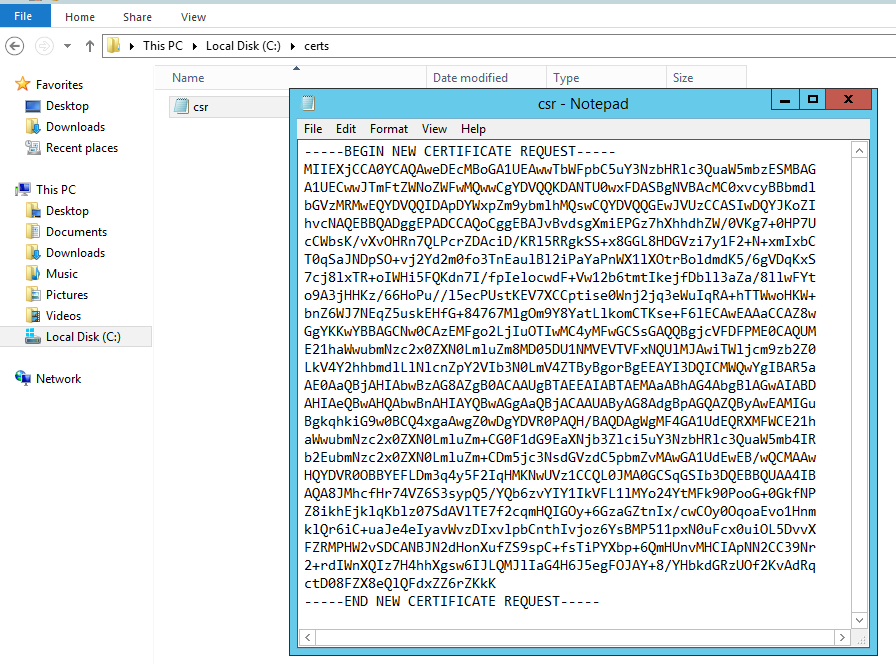
Task: Click Notepad's vertical scrollbar down arrow
Action: click(x=859, y=620)
